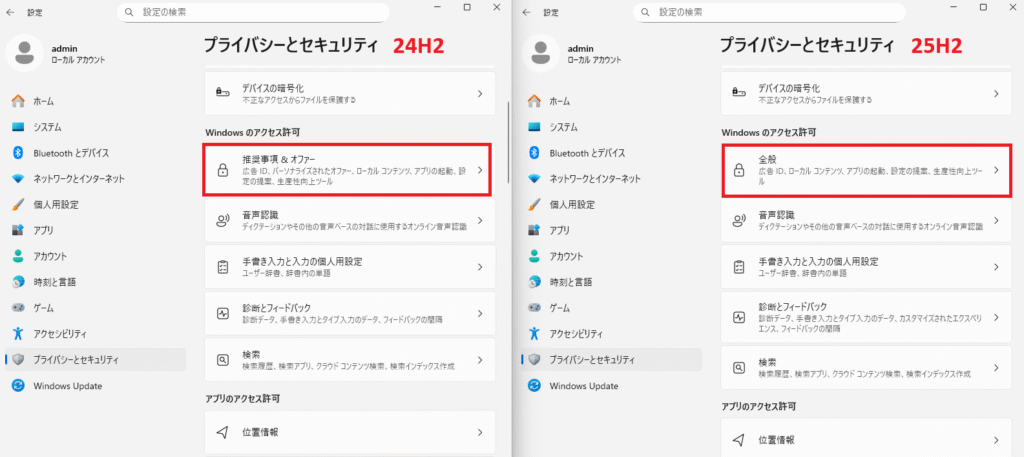Image resolution: width=1024 pixels, height=457 pixels.
Task: Open ホーム in the 24H2 window sidebar
Action: pos(43,101)
